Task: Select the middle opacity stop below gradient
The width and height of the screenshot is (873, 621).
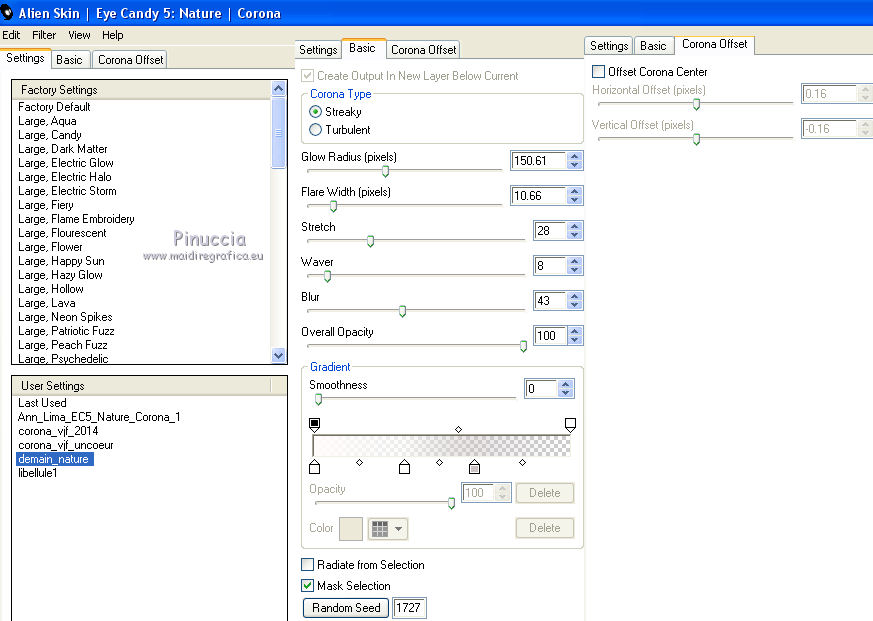Action: pyautogui.click(x=405, y=467)
